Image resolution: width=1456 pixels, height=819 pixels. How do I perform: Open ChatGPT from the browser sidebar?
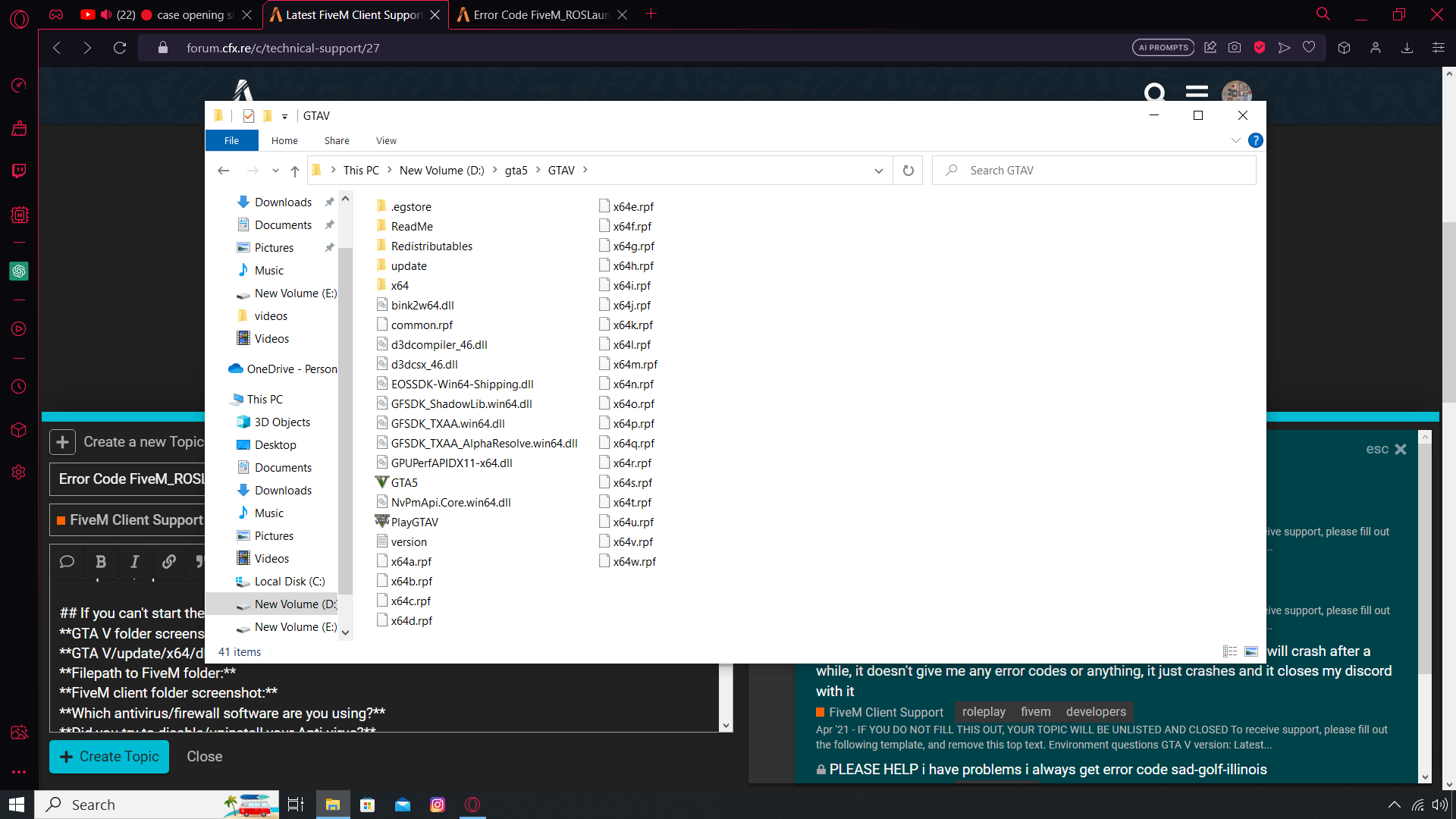(19, 271)
